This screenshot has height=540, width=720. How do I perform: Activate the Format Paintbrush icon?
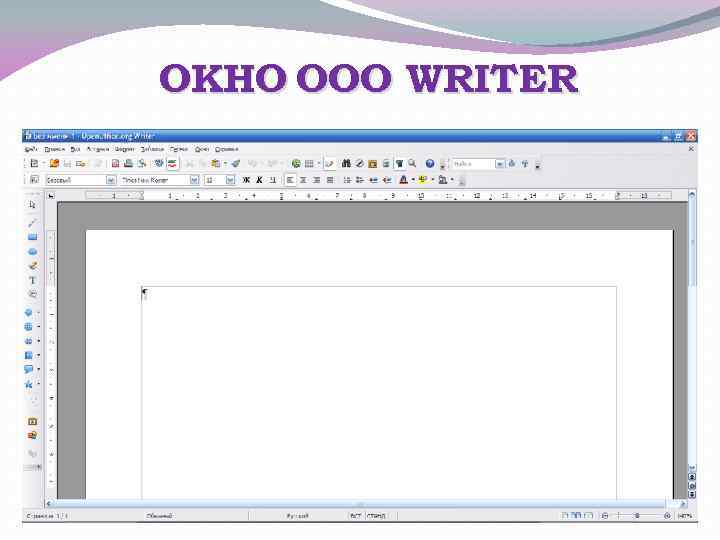236,163
